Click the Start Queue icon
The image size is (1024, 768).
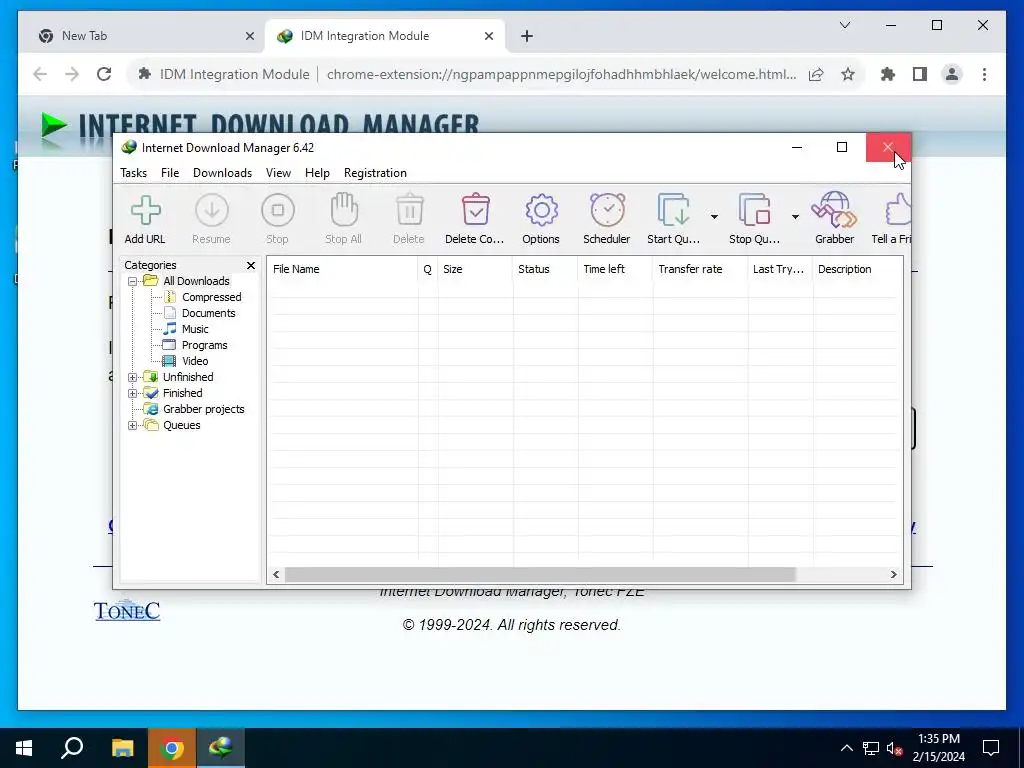click(x=673, y=210)
